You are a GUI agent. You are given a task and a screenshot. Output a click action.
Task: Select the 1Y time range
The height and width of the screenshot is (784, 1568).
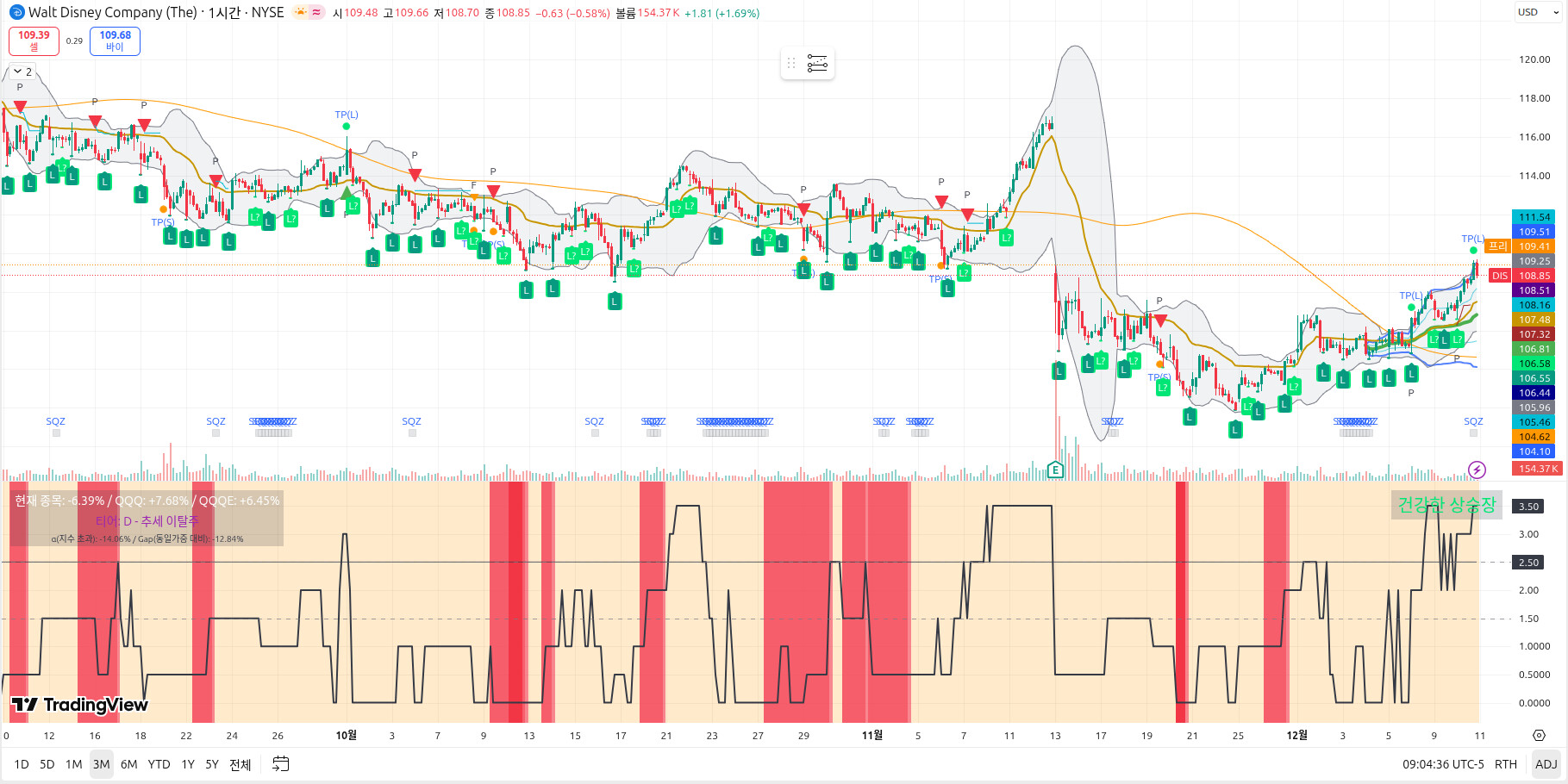tap(188, 764)
